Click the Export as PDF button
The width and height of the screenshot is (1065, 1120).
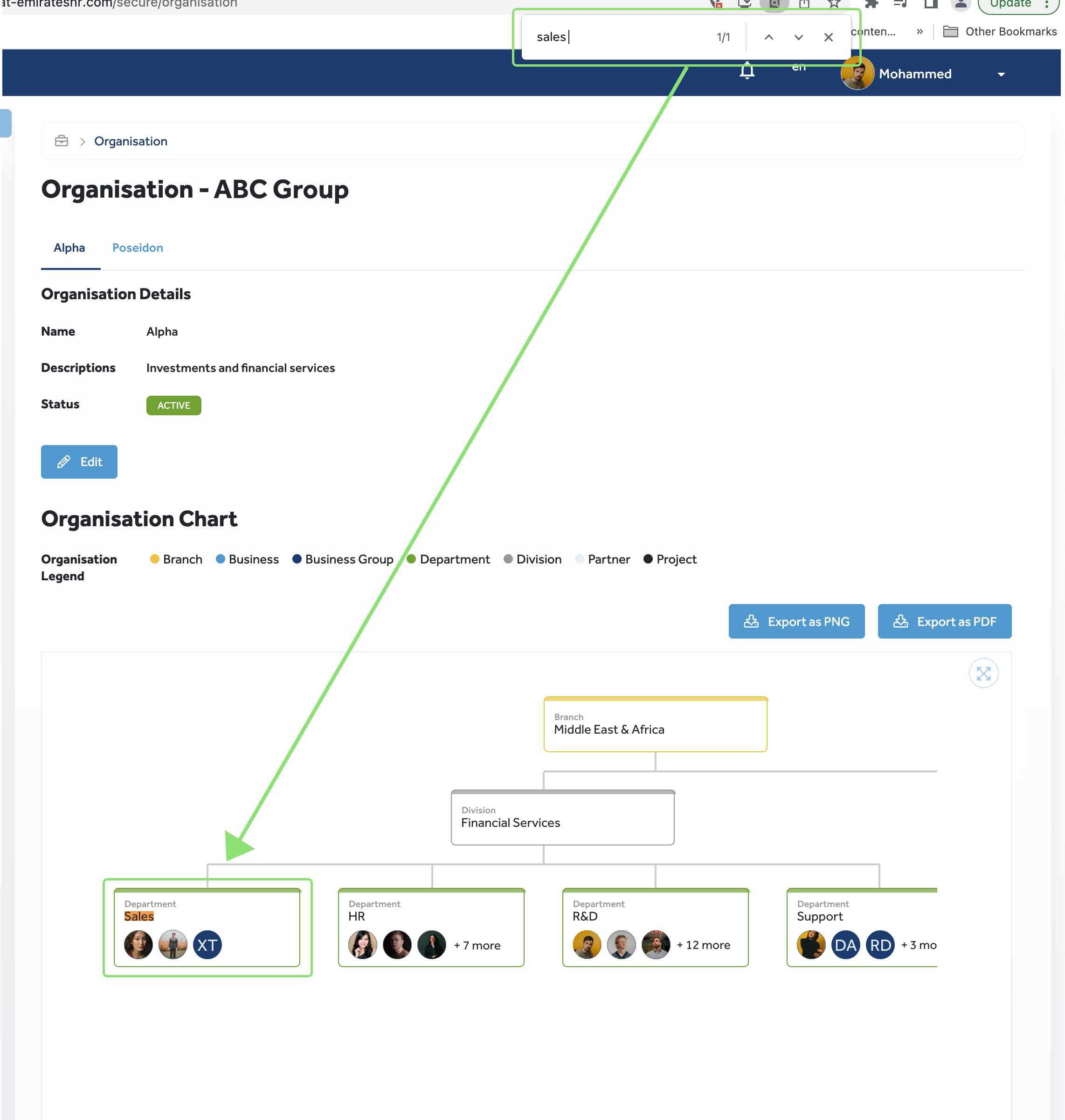point(944,621)
